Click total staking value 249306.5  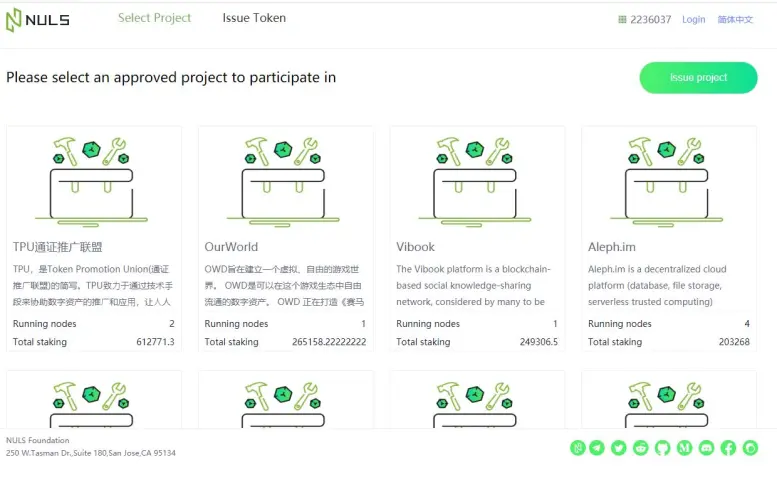(x=539, y=342)
